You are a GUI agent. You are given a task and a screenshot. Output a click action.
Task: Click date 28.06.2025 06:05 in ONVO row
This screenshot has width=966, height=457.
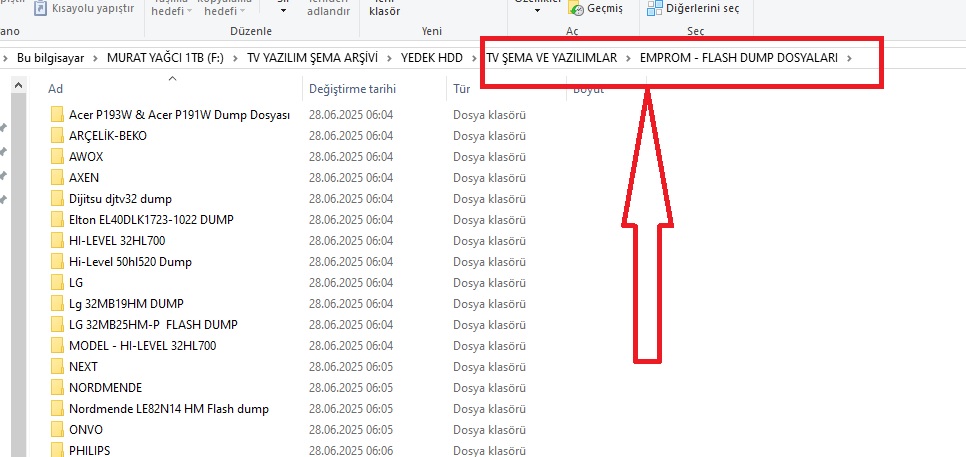pyautogui.click(x=351, y=429)
